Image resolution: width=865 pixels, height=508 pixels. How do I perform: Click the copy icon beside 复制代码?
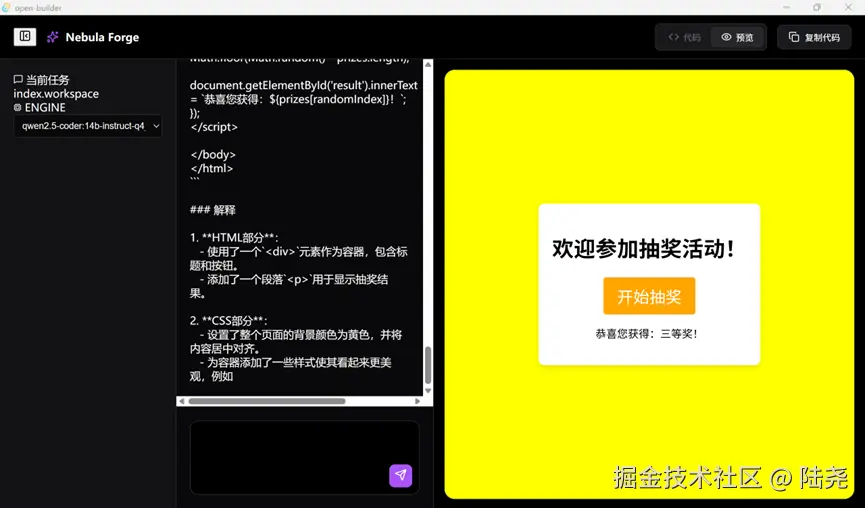(794, 37)
